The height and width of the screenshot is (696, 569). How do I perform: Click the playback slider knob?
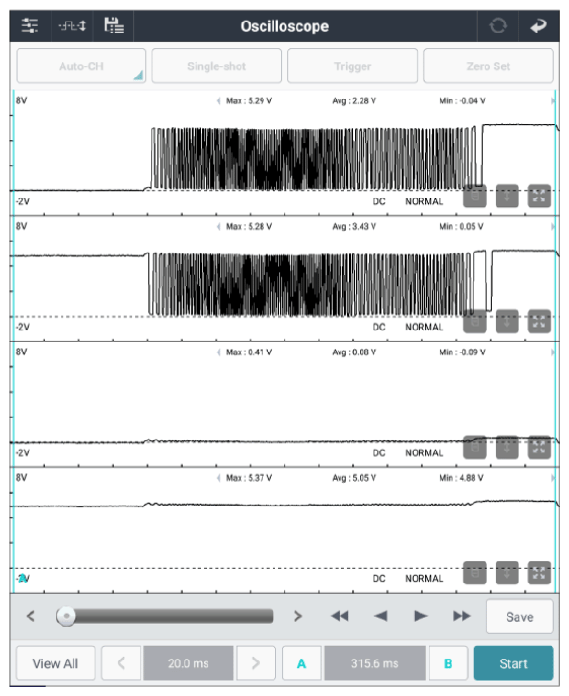point(66,616)
